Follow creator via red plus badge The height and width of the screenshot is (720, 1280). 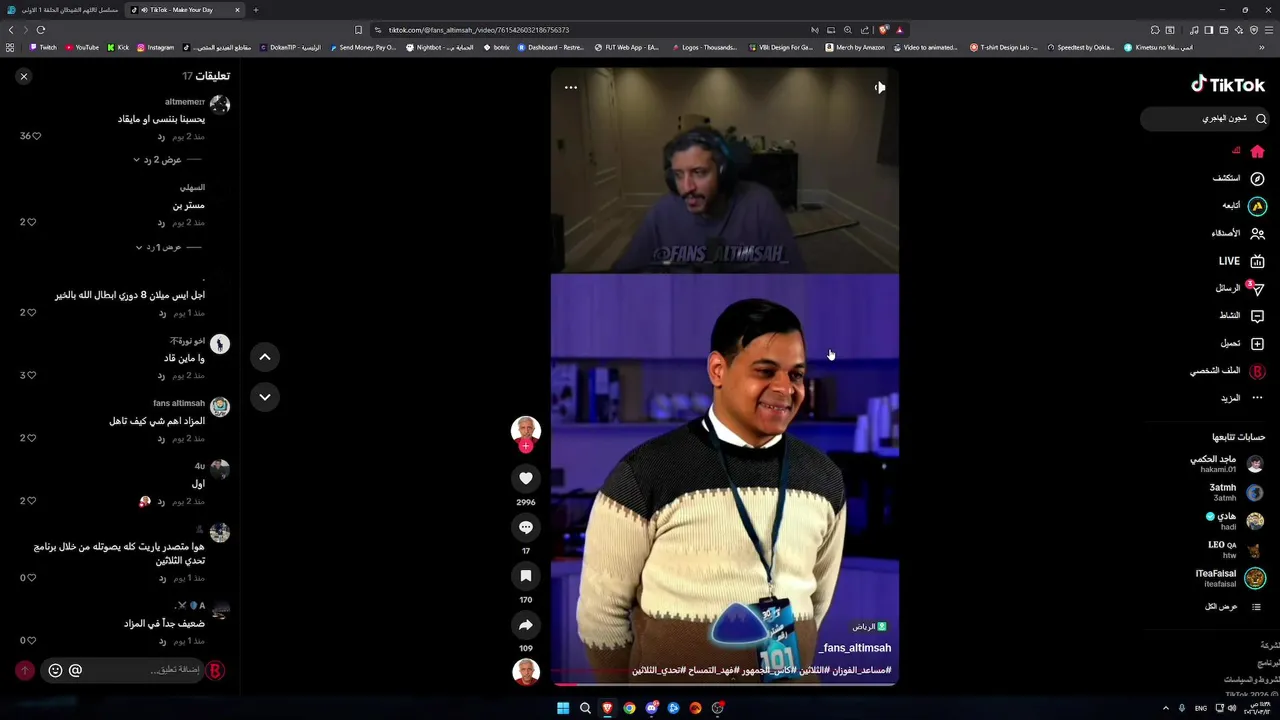(526, 446)
